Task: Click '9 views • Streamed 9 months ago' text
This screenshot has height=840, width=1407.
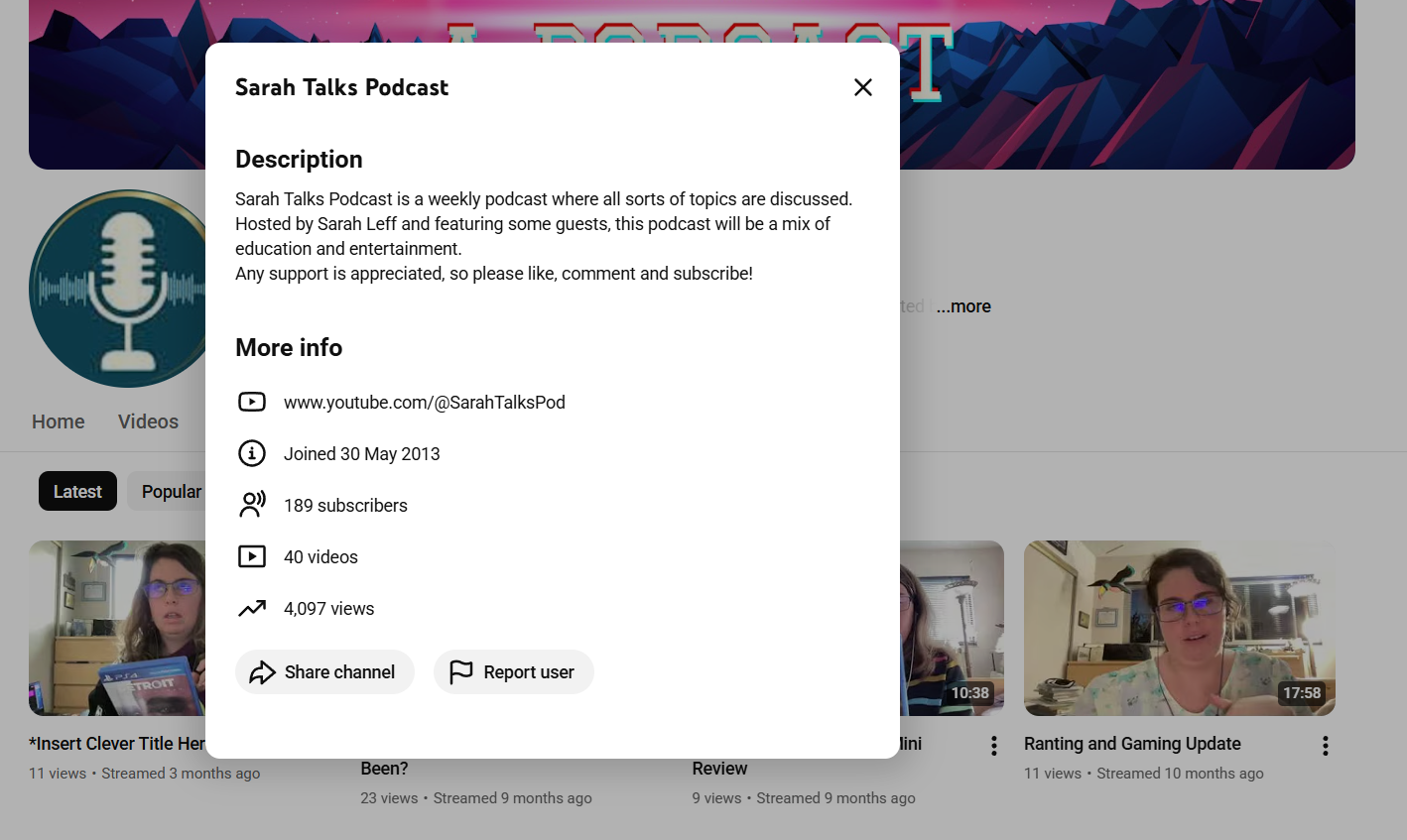Action: click(x=804, y=798)
